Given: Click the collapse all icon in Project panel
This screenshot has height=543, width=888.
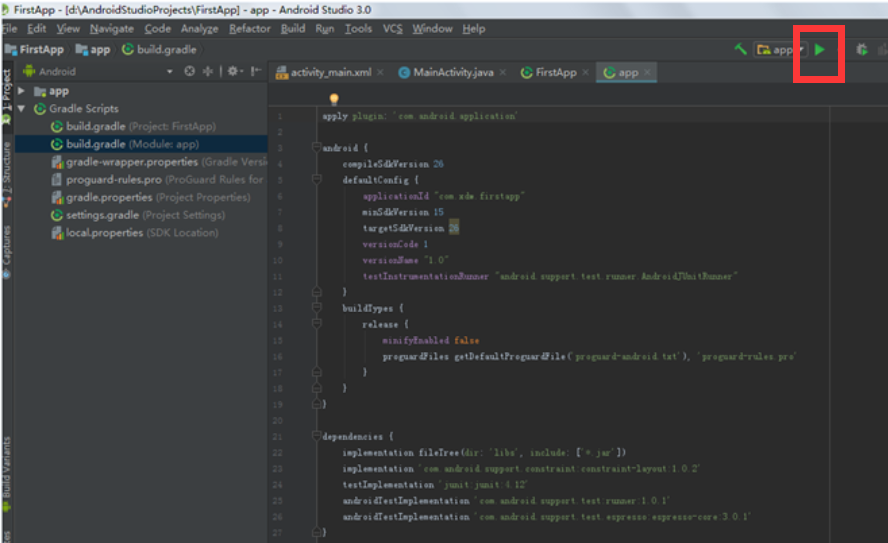Looking at the screenshot, I should [208, 71].
